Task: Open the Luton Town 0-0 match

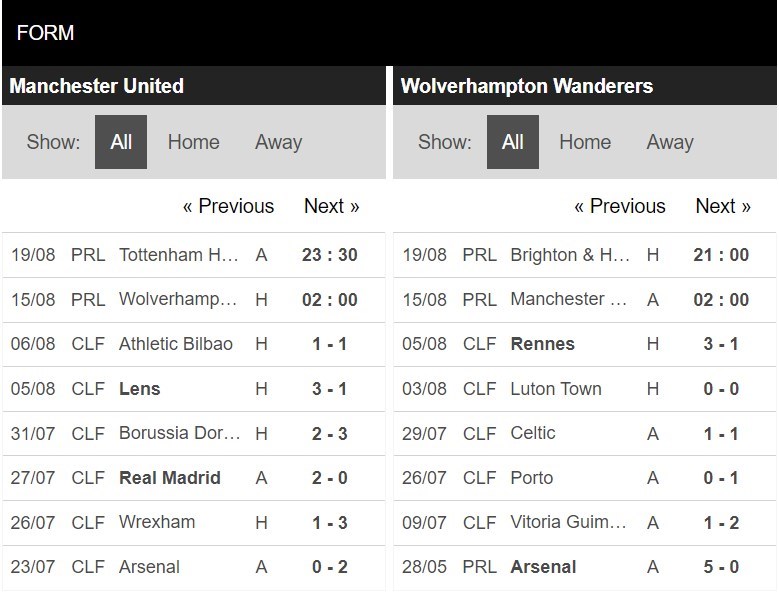Action: click(x=585, y=388)
